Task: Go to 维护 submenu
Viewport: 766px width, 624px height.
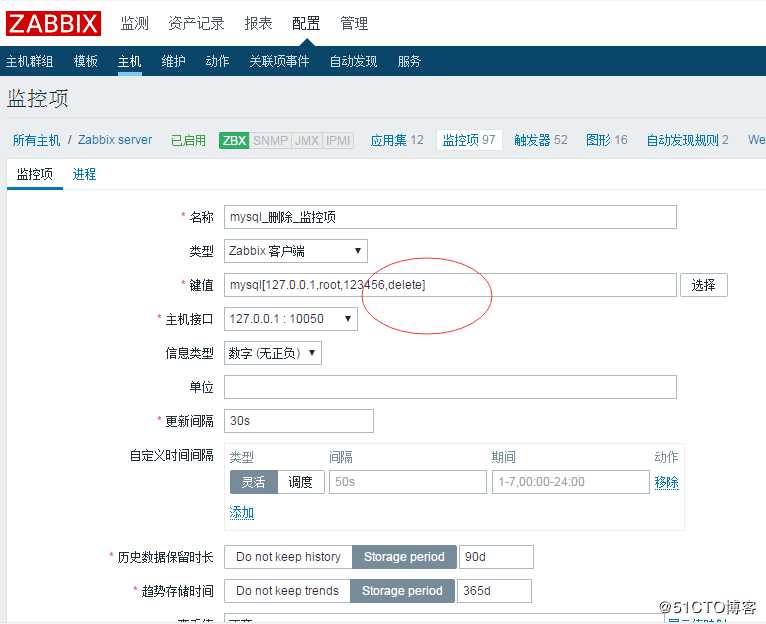Action: [173, 61]
